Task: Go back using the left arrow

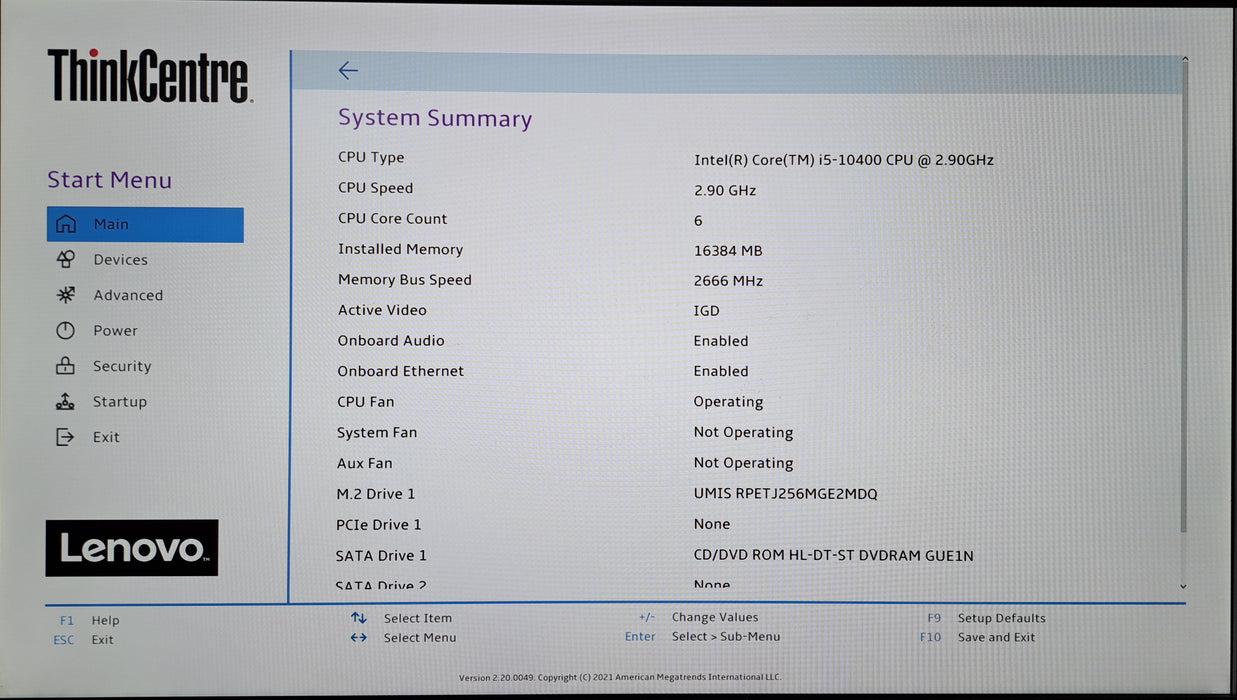Action: coord(347,70)
